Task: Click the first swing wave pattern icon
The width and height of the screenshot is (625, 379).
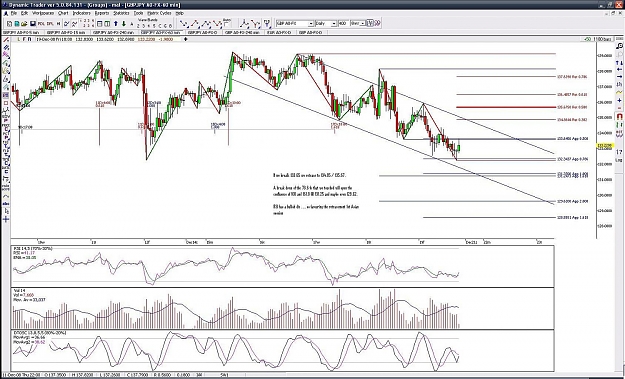Action: point(184,24)
